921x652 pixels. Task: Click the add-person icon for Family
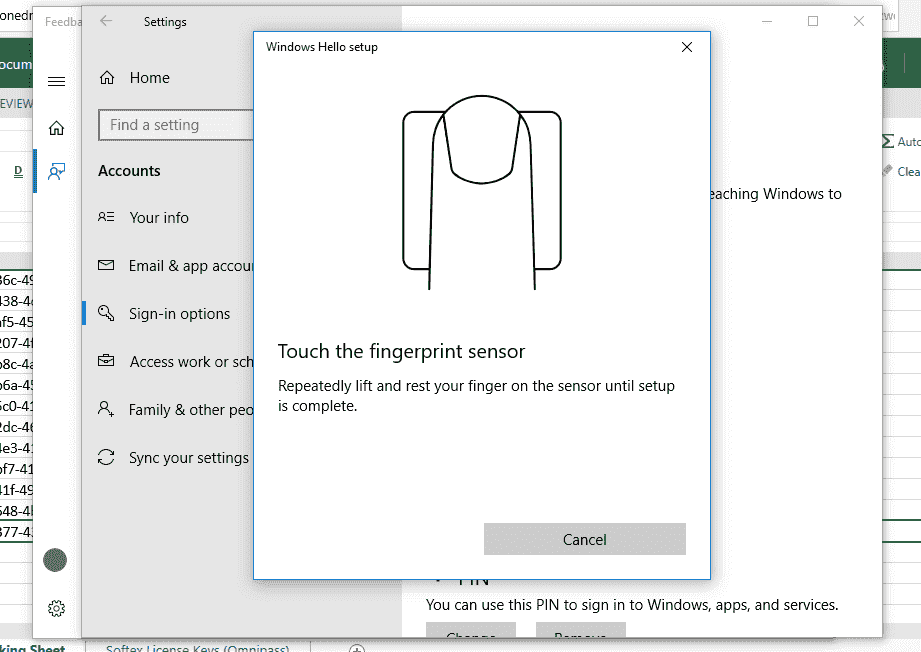pyautogui.click(x=106, y=408)
